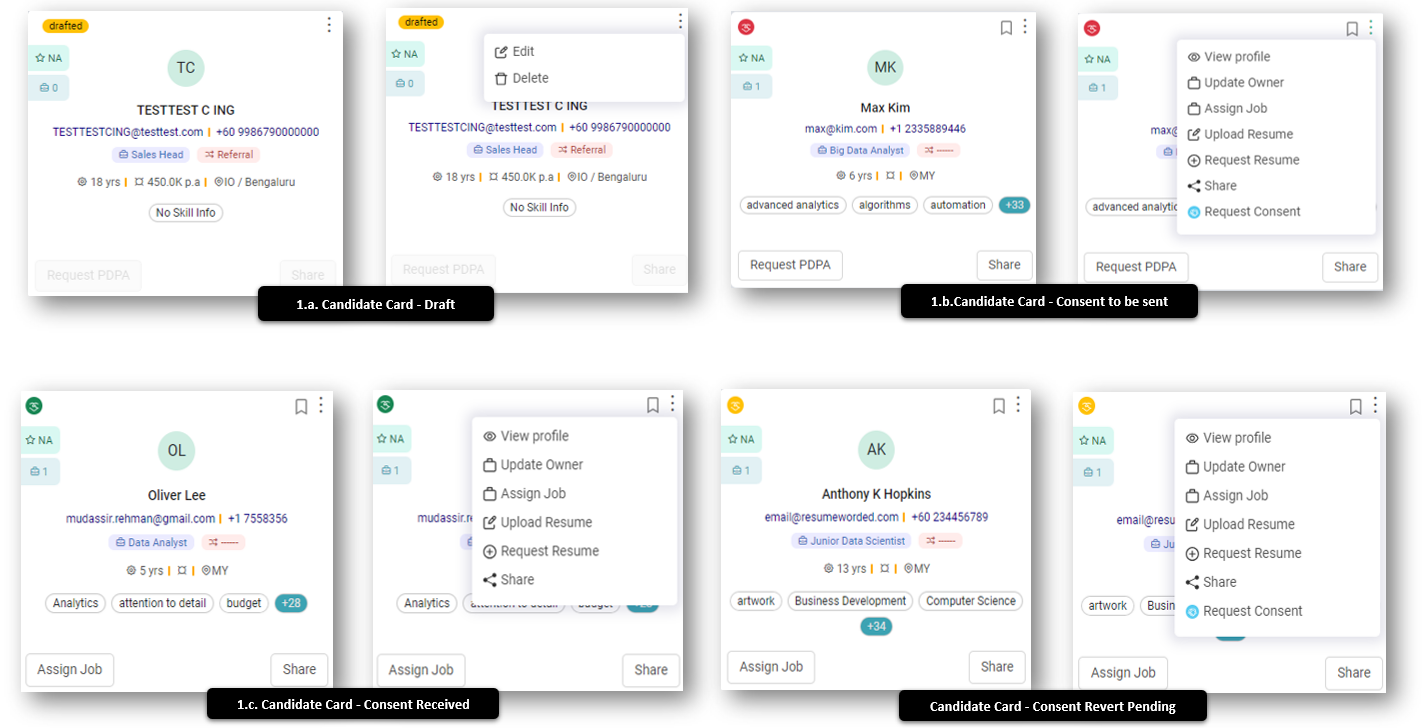Click the MK avatar circle

click(x=885, y=68)
